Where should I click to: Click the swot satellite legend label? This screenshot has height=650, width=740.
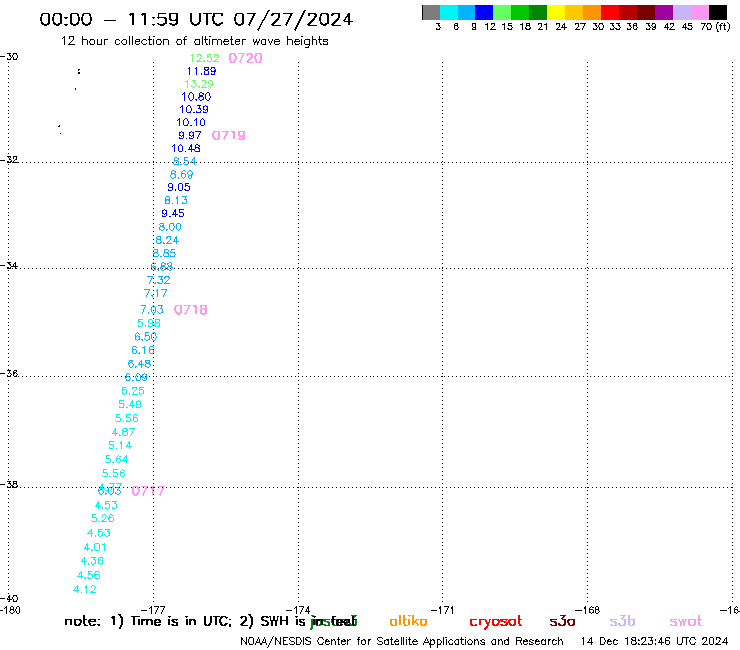686,622
